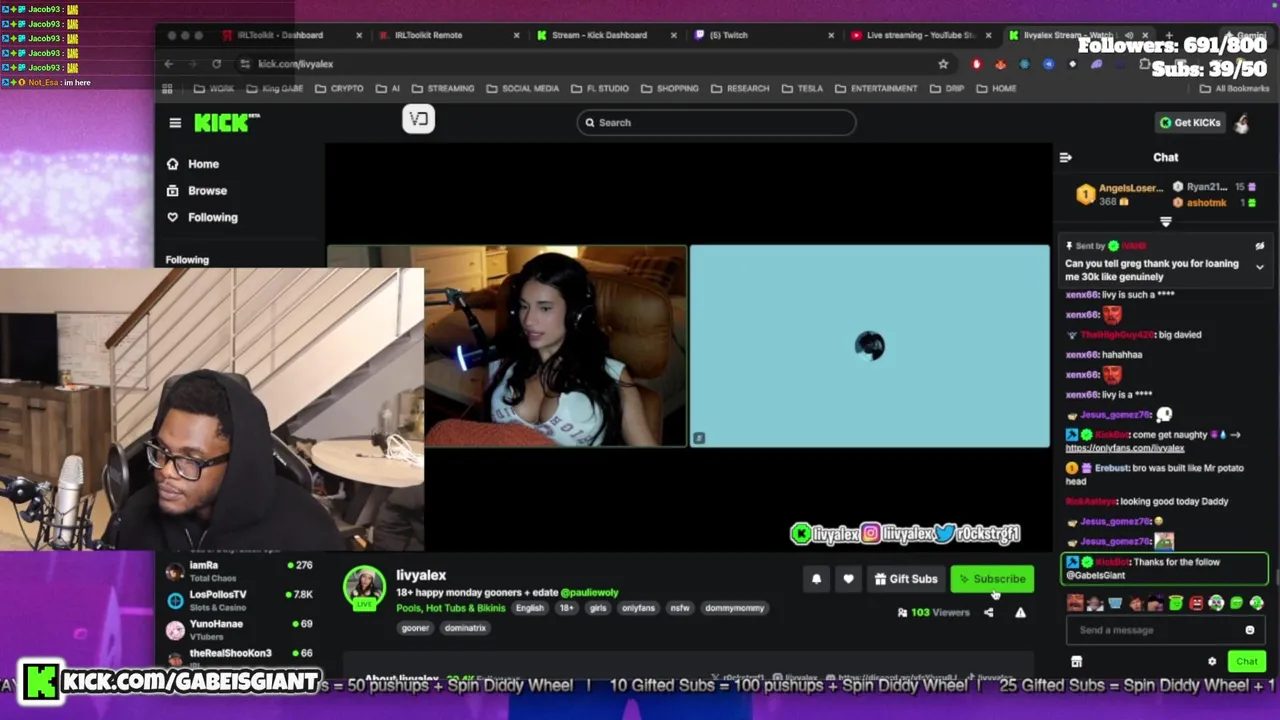This screenshot has width=1280, height=720.
Task: Click the site info icon in address bar
Action: point(245,64)
